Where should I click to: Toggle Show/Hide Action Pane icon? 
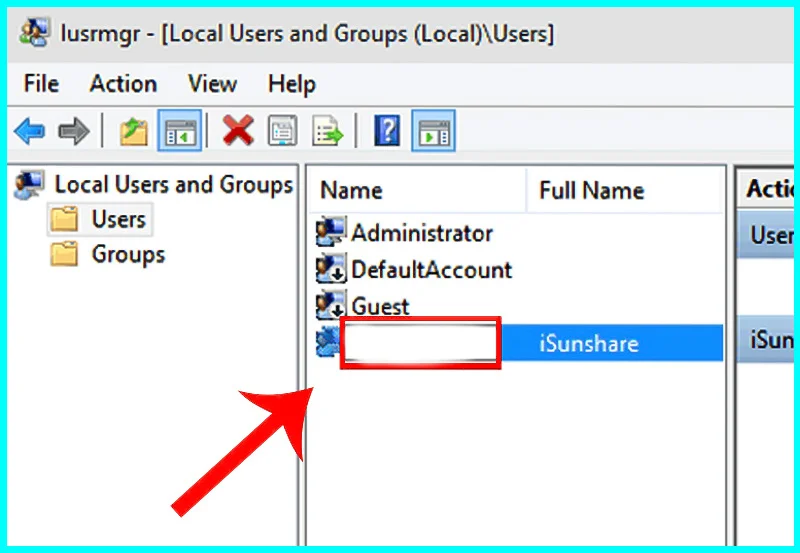tap(433, 131)
